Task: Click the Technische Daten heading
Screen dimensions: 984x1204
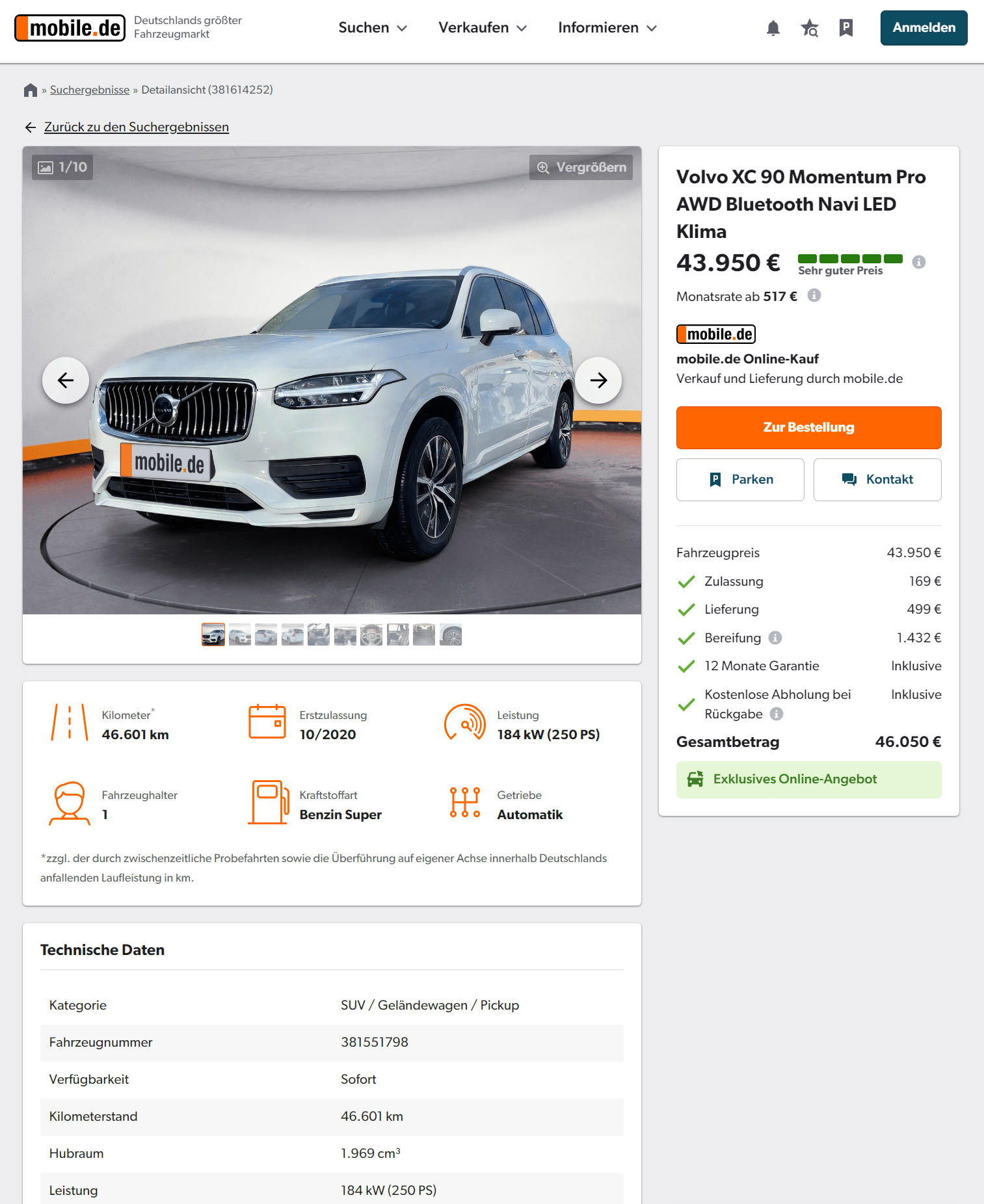Action: coord(102,950)
